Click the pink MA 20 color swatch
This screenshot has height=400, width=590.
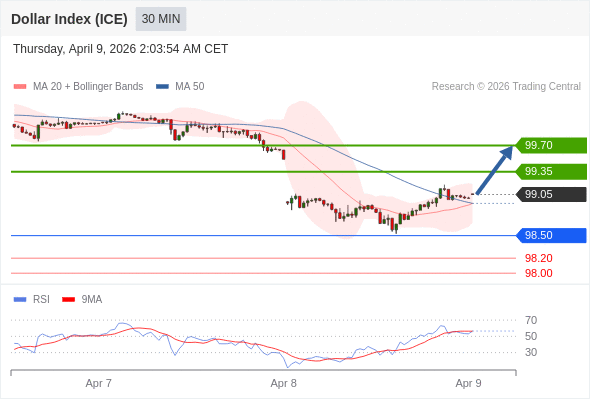pos(20,87)
